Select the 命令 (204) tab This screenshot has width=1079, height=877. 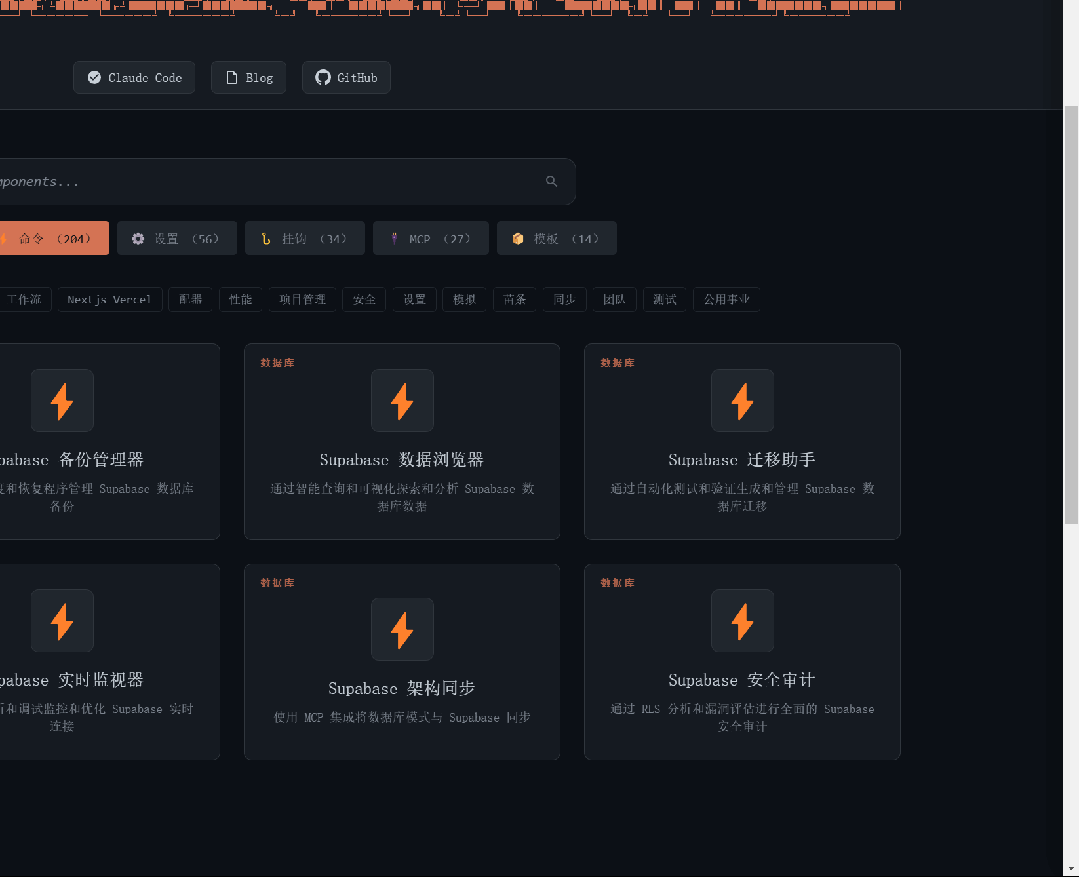coord(54,238)
